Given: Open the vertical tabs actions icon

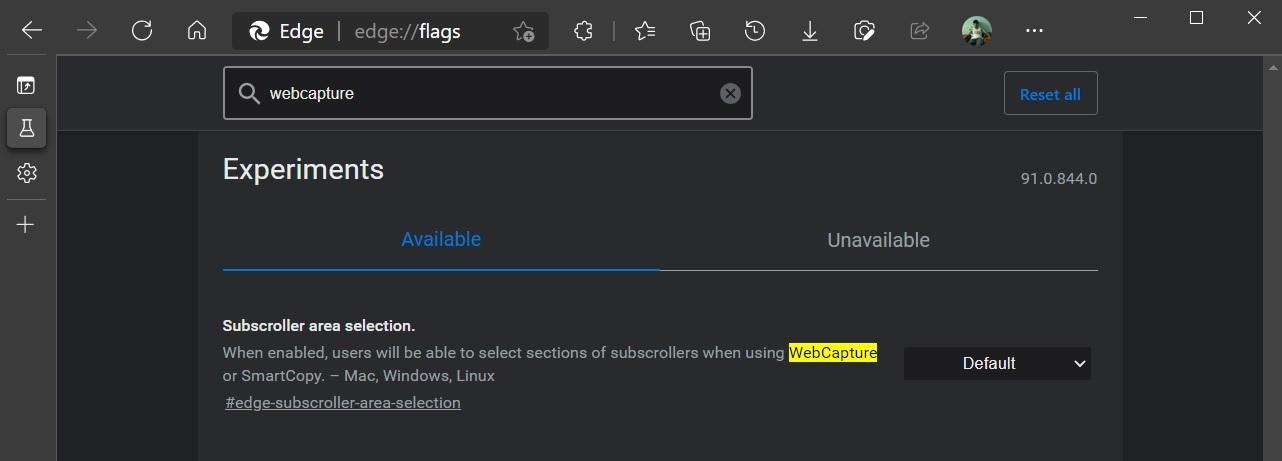Looking at the screenshot, I should tap(27, 85).
